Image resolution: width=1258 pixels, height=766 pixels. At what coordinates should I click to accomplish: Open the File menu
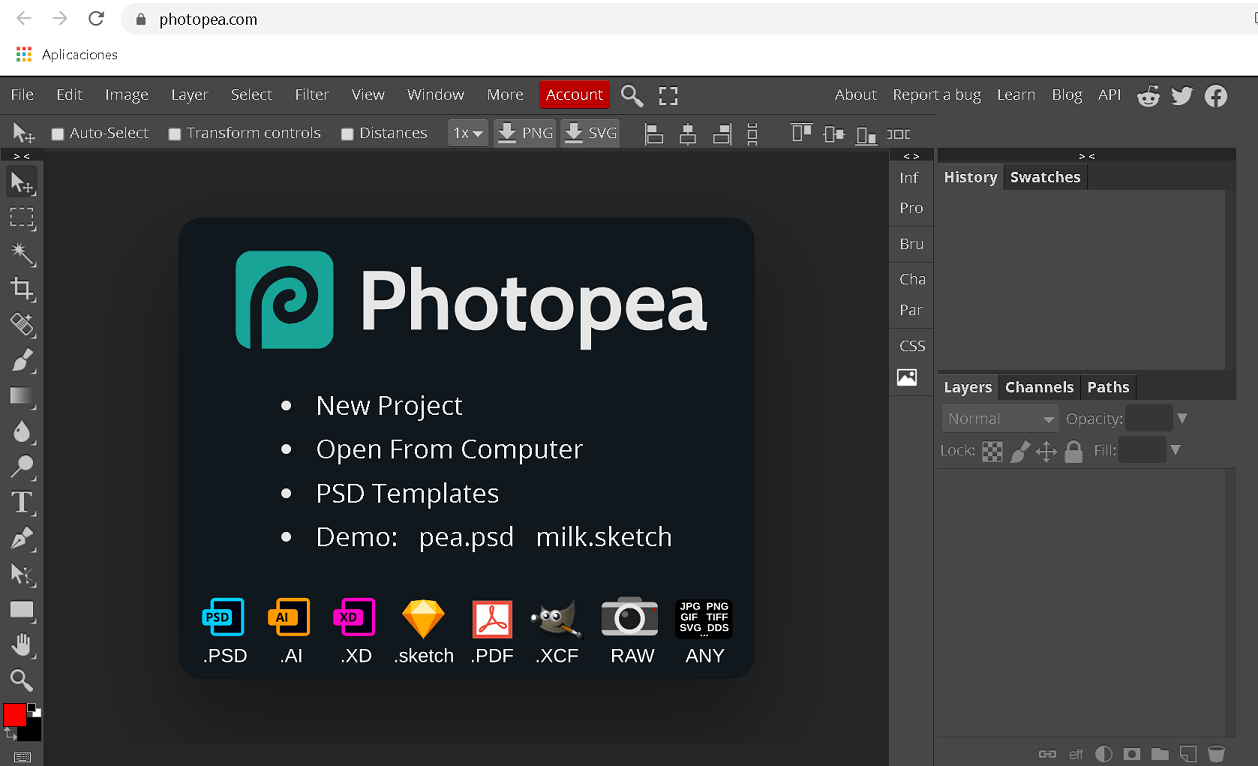coord(22,95)
